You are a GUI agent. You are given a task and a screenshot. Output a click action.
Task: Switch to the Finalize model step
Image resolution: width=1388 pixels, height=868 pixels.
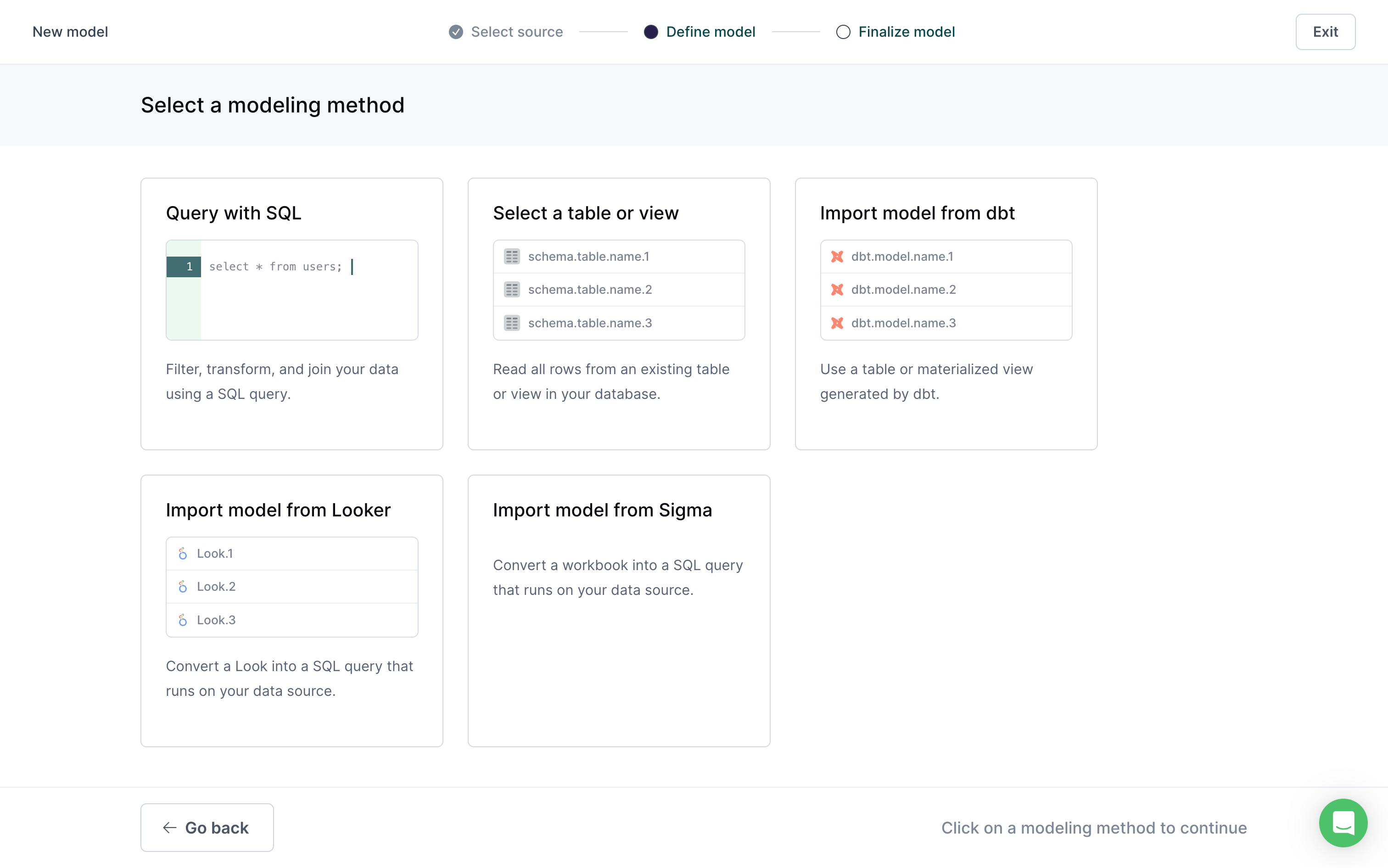point(907,32)
